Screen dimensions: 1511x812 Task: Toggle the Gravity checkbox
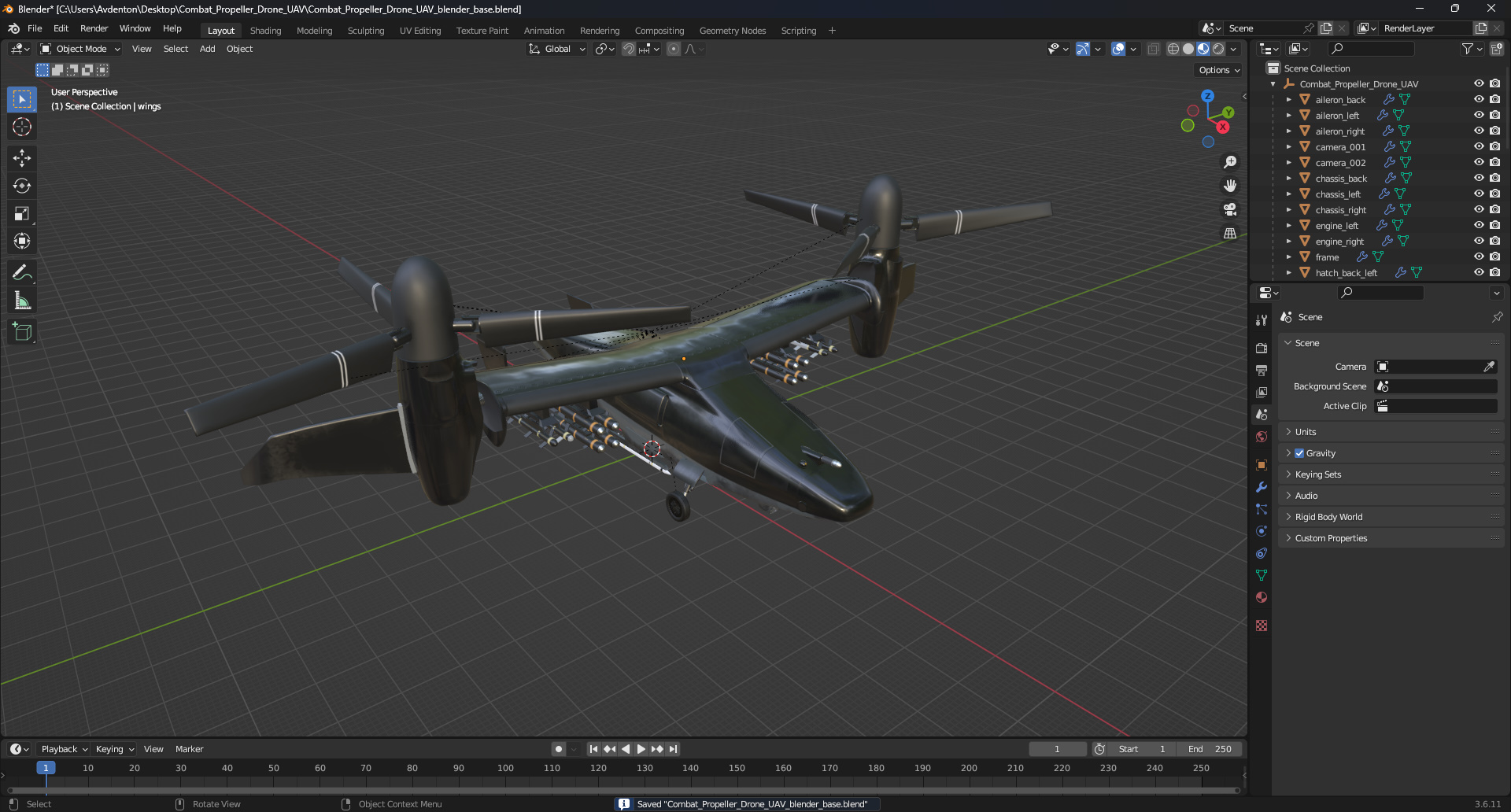(x=1299, y=453)
